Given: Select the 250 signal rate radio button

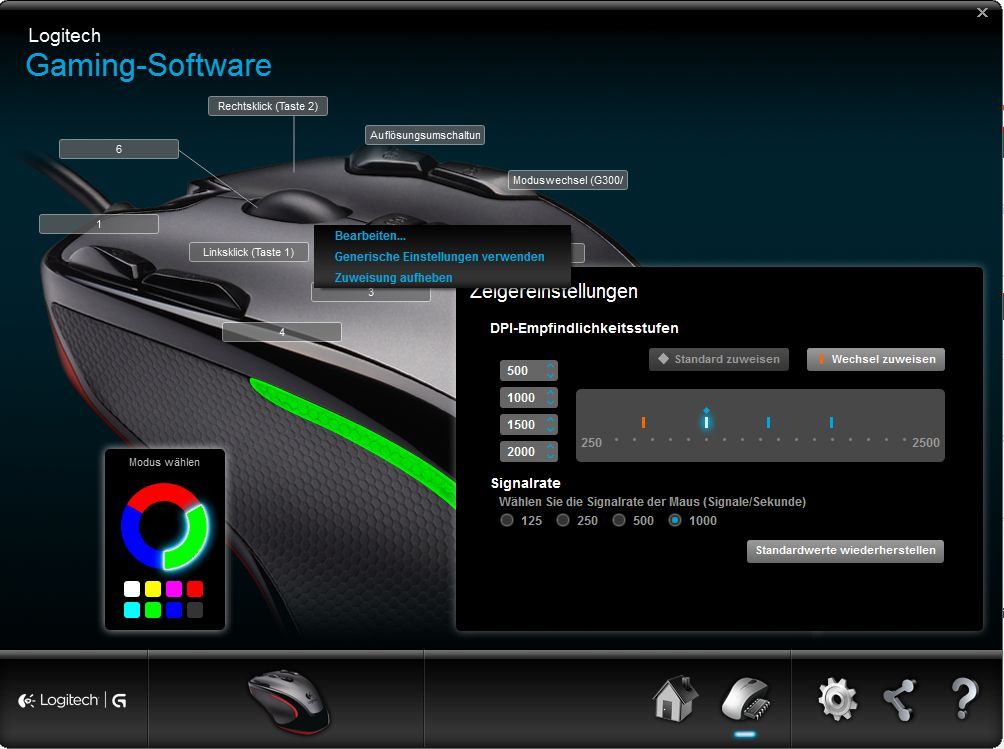Looking at the screenshot, I should 563,520.
